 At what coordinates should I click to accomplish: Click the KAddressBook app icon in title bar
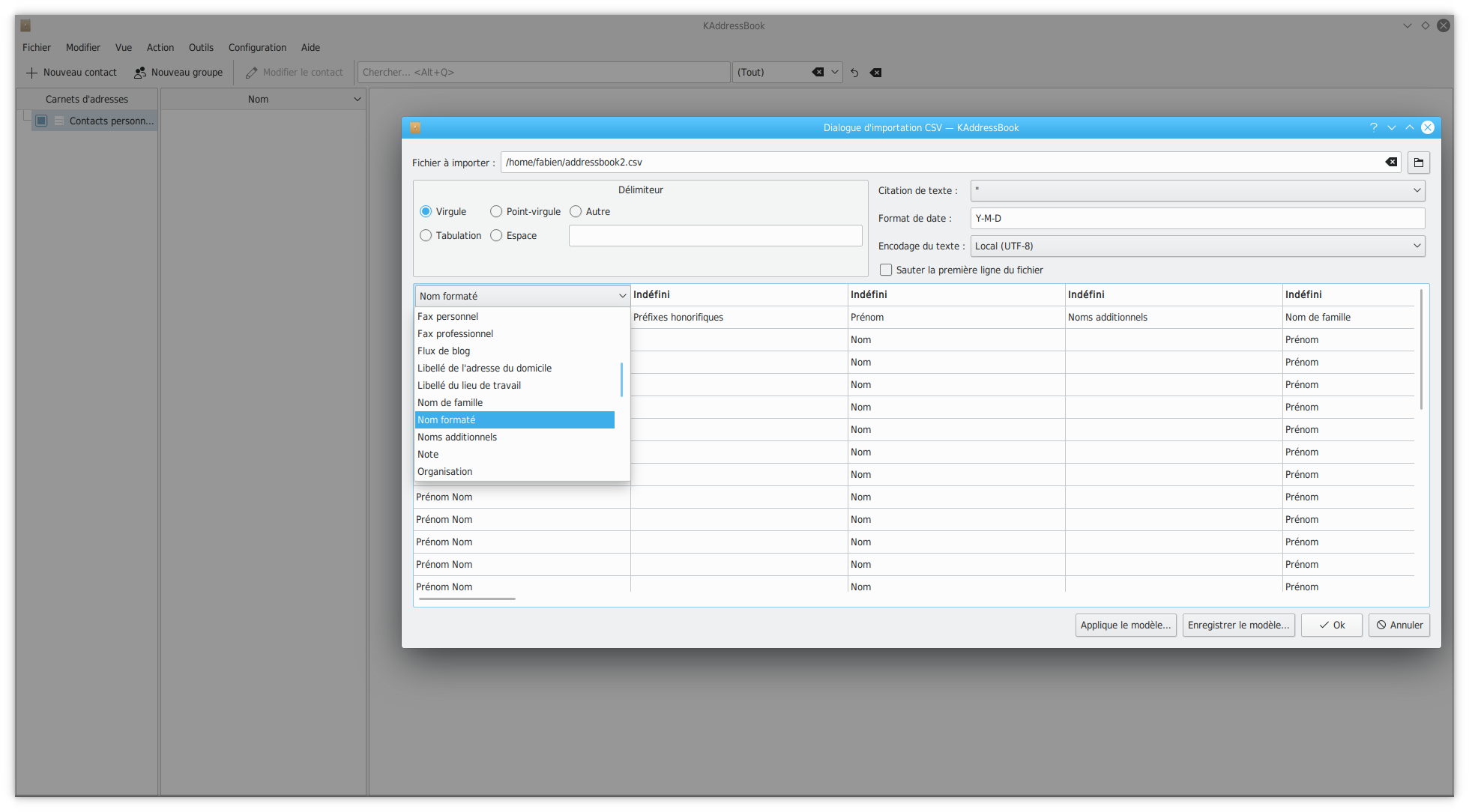coord(25,25)
